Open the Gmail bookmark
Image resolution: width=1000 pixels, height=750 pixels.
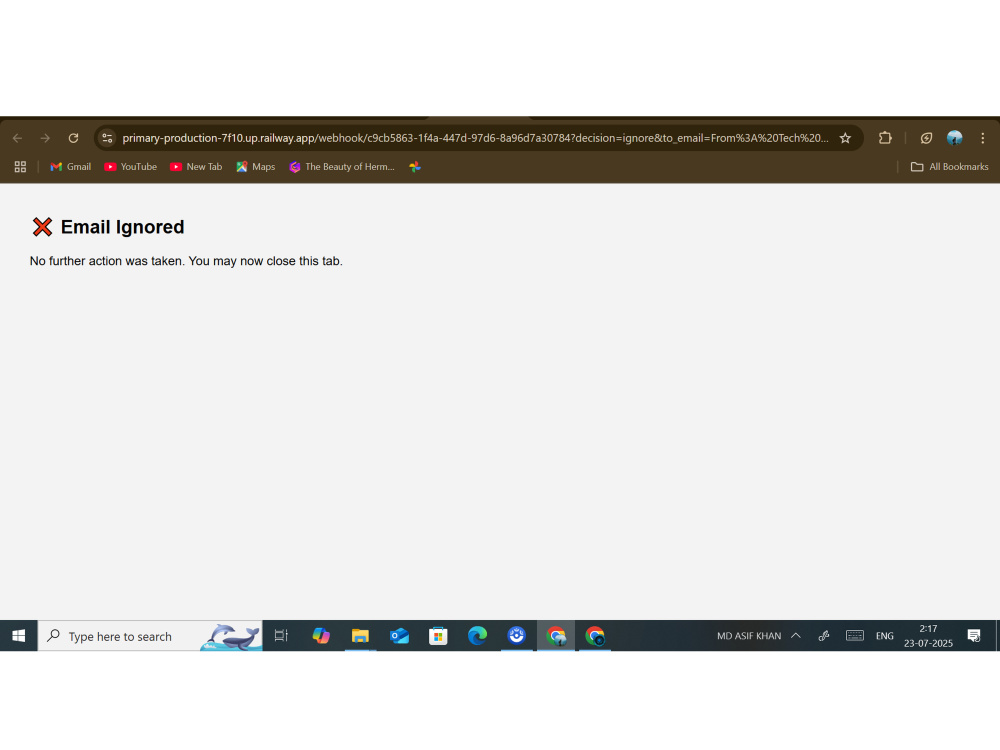[x=71, y=166]
